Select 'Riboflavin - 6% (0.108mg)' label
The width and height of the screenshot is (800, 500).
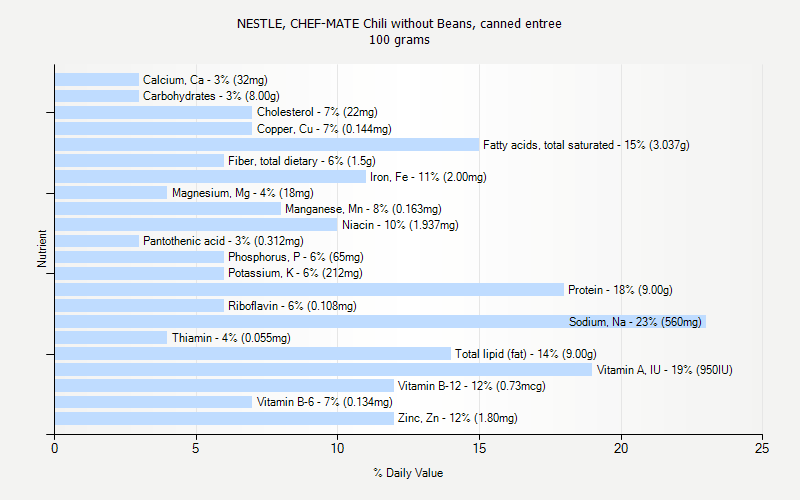tap(292, 306)
